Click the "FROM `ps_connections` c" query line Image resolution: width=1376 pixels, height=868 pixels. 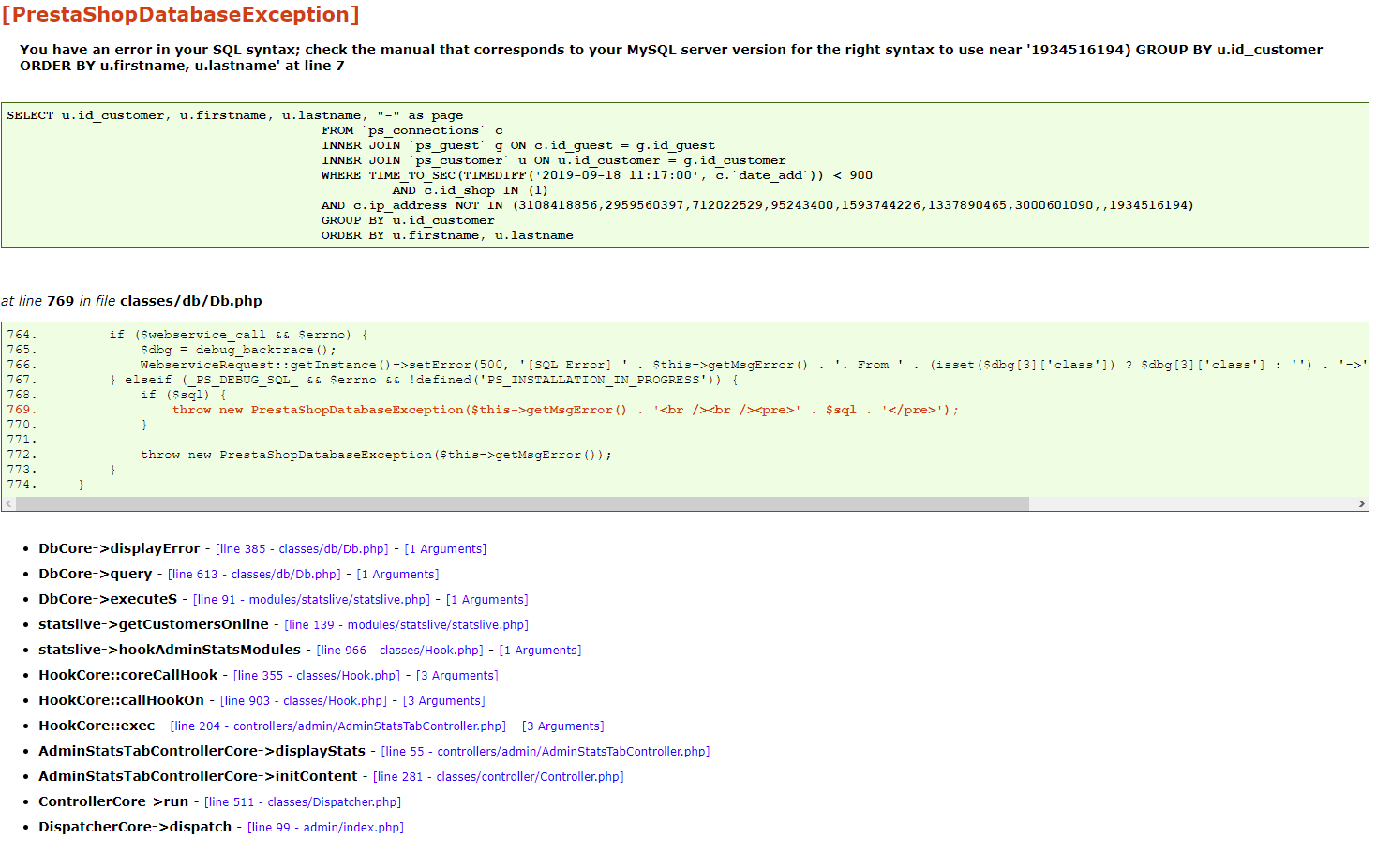pos(412,130)
